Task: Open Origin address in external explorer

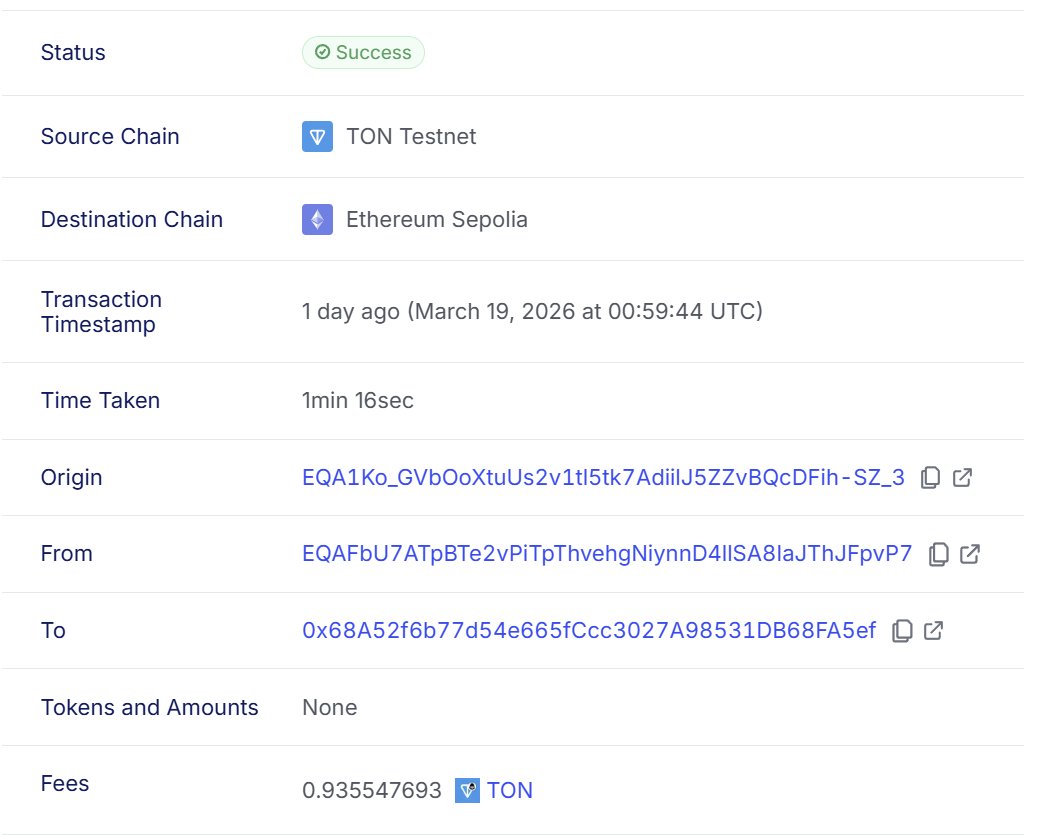Action: (x=962, y=477)
